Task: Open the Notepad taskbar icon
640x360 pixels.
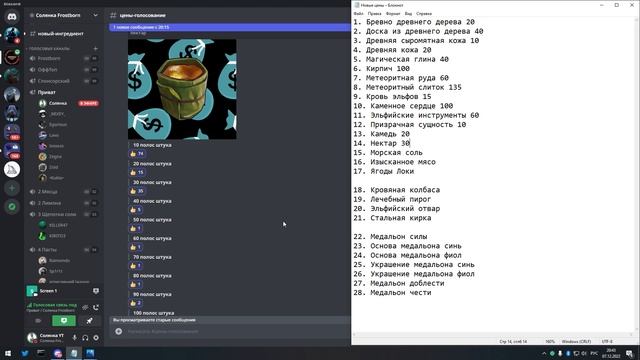Action: pyautogui.click(x=73, y=353)
